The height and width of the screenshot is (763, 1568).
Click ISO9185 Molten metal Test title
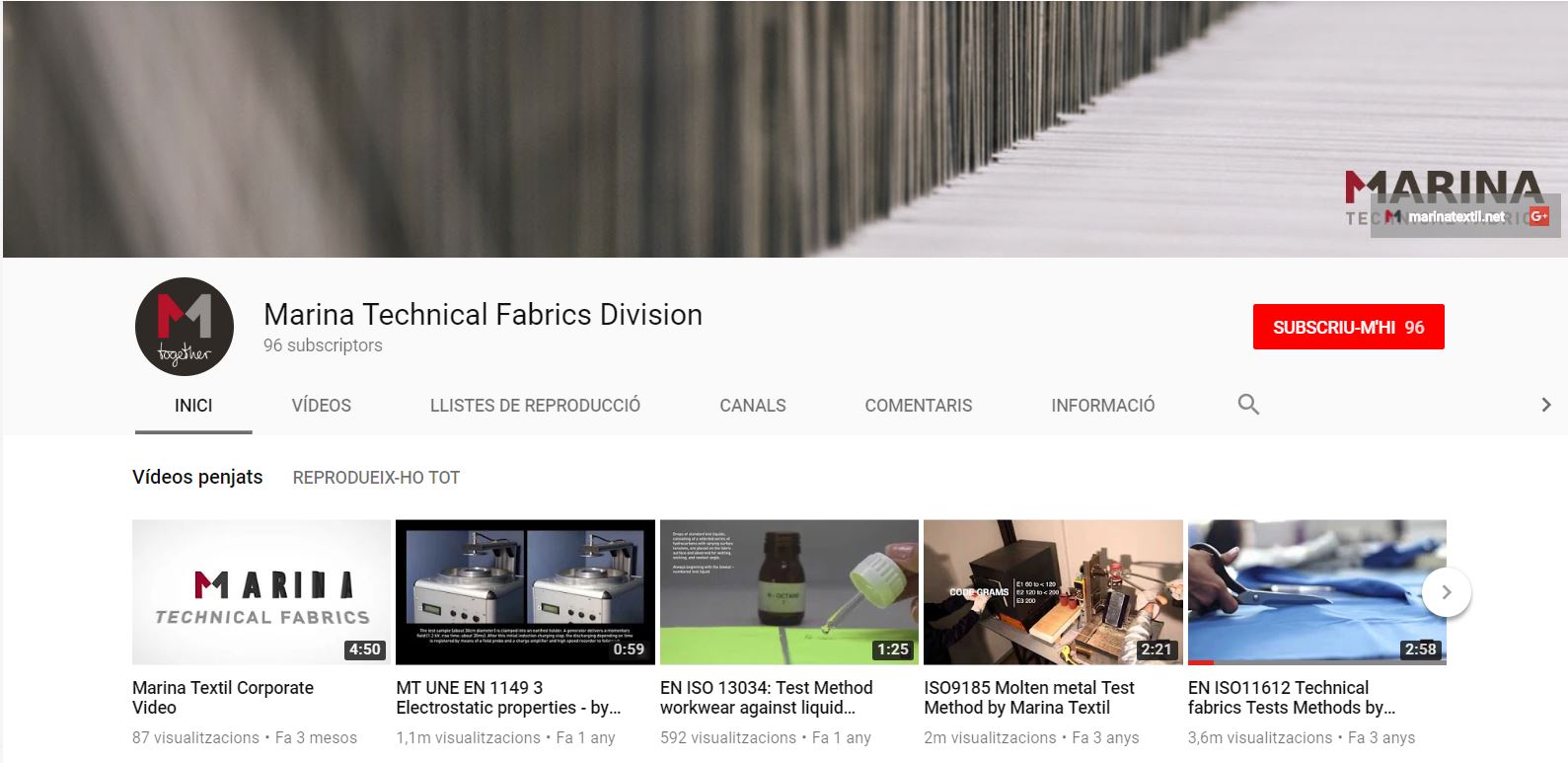click(1029, 698)
